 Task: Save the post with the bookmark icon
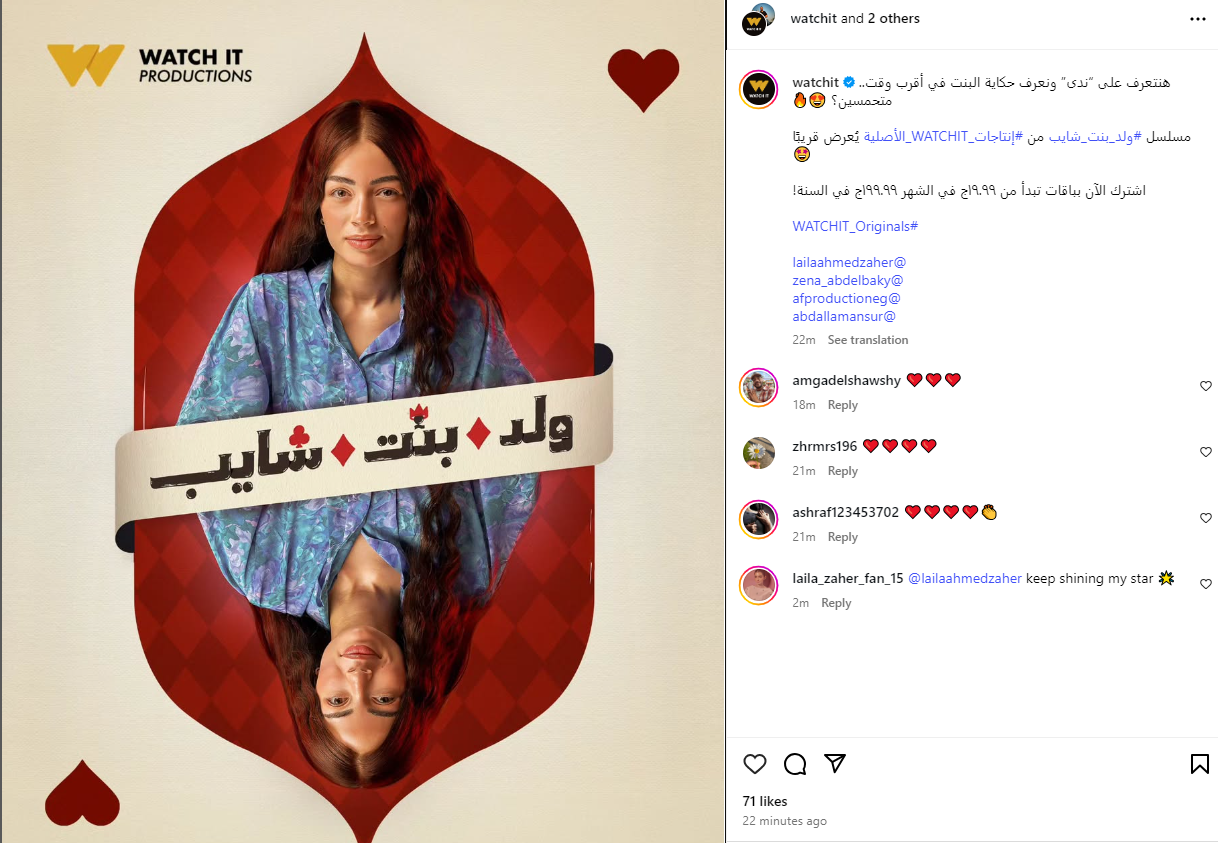(1199, 764)
